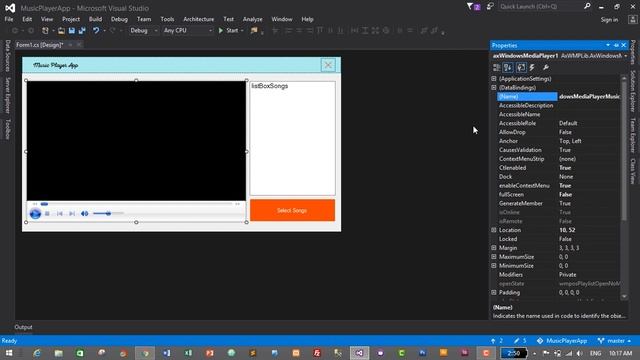
Task: Click the feedback icon beside Quick Launch
Action: pyautogui.click(x=490, y=7)
